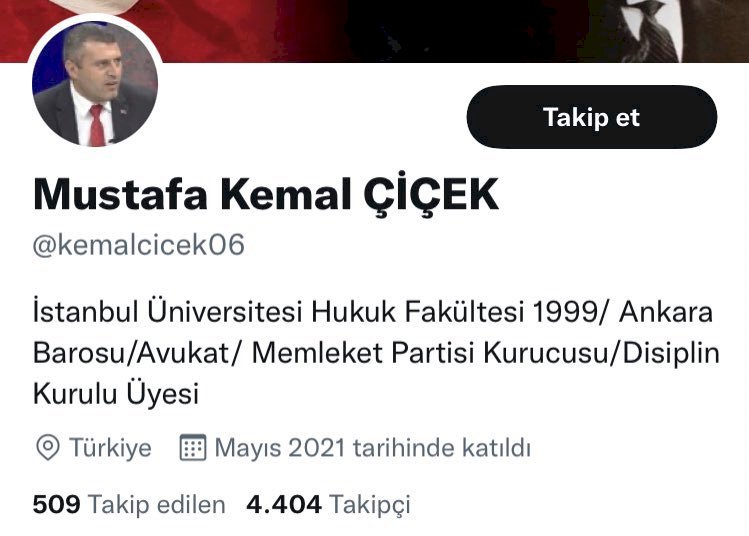Click the location pin icon
Screen dimensions: 749x536
48,448
